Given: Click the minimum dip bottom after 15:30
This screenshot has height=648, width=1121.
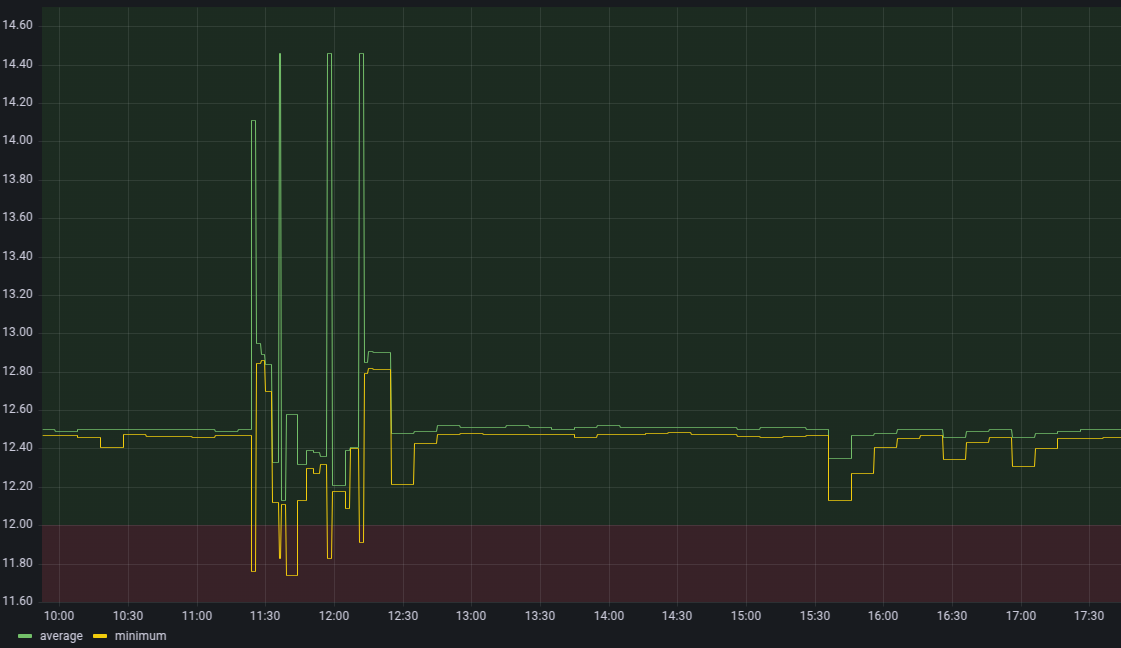Looking at the screenshot, I should [840, 499].
